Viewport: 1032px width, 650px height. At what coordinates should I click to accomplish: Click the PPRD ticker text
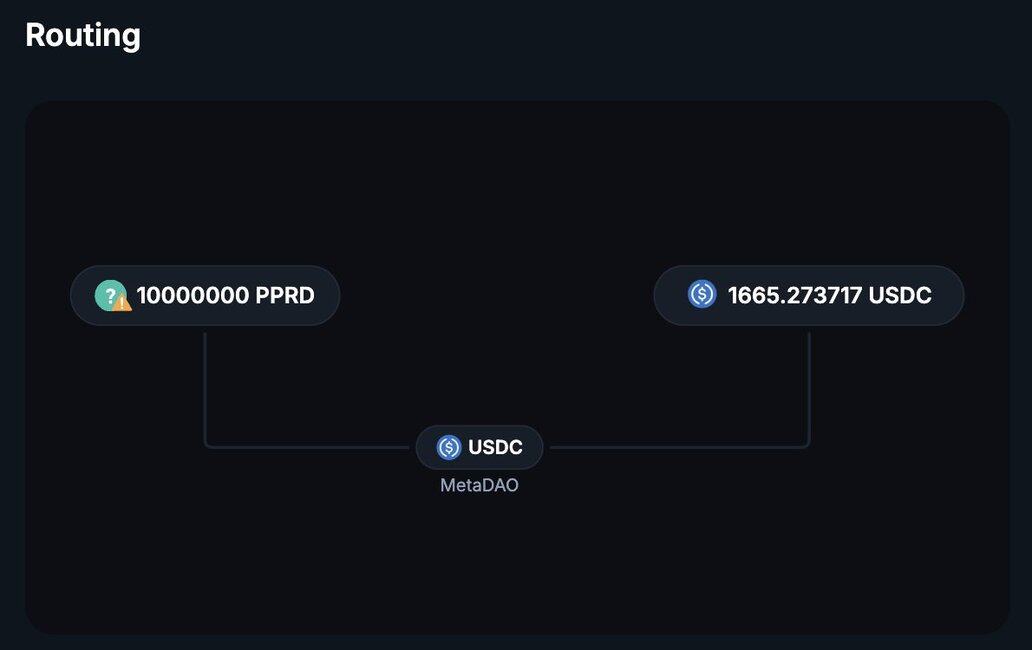pyautogui.click(x=285, y=296)
